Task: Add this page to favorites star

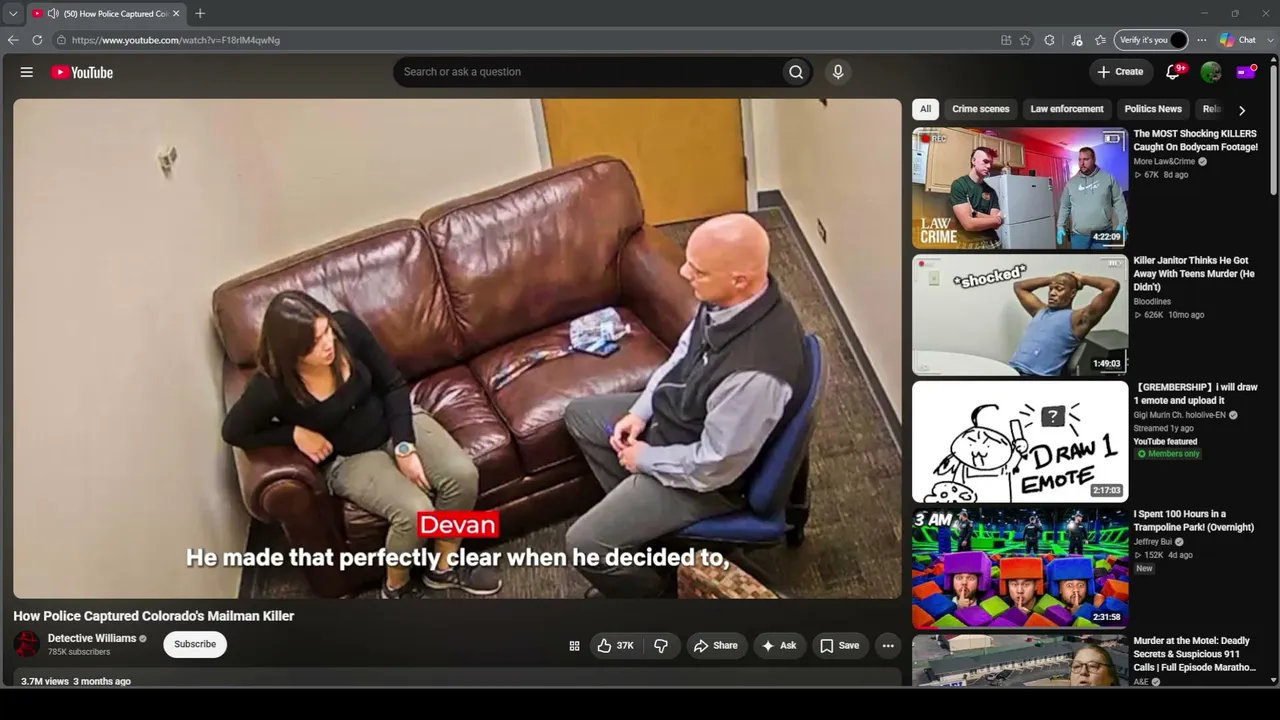Action: 1025,40
